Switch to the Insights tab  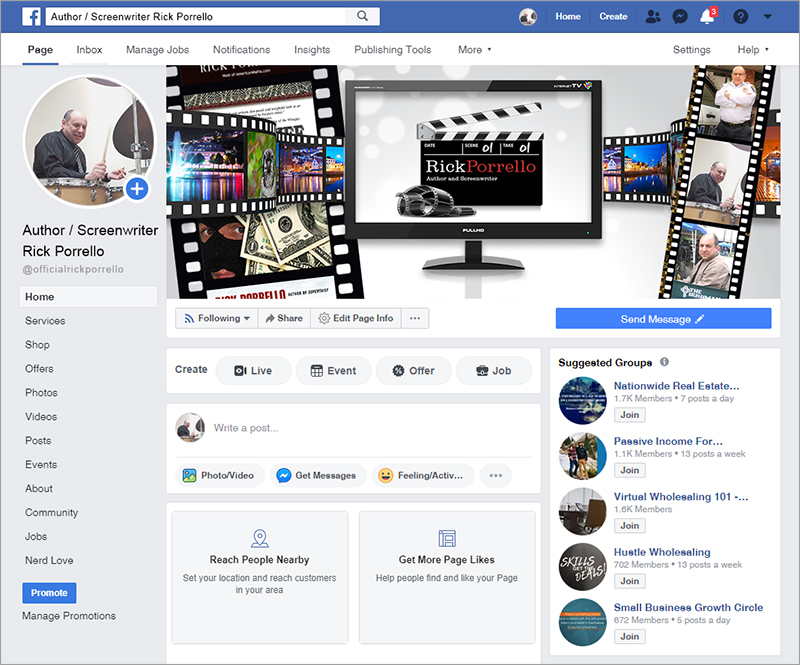pos(312,50)
